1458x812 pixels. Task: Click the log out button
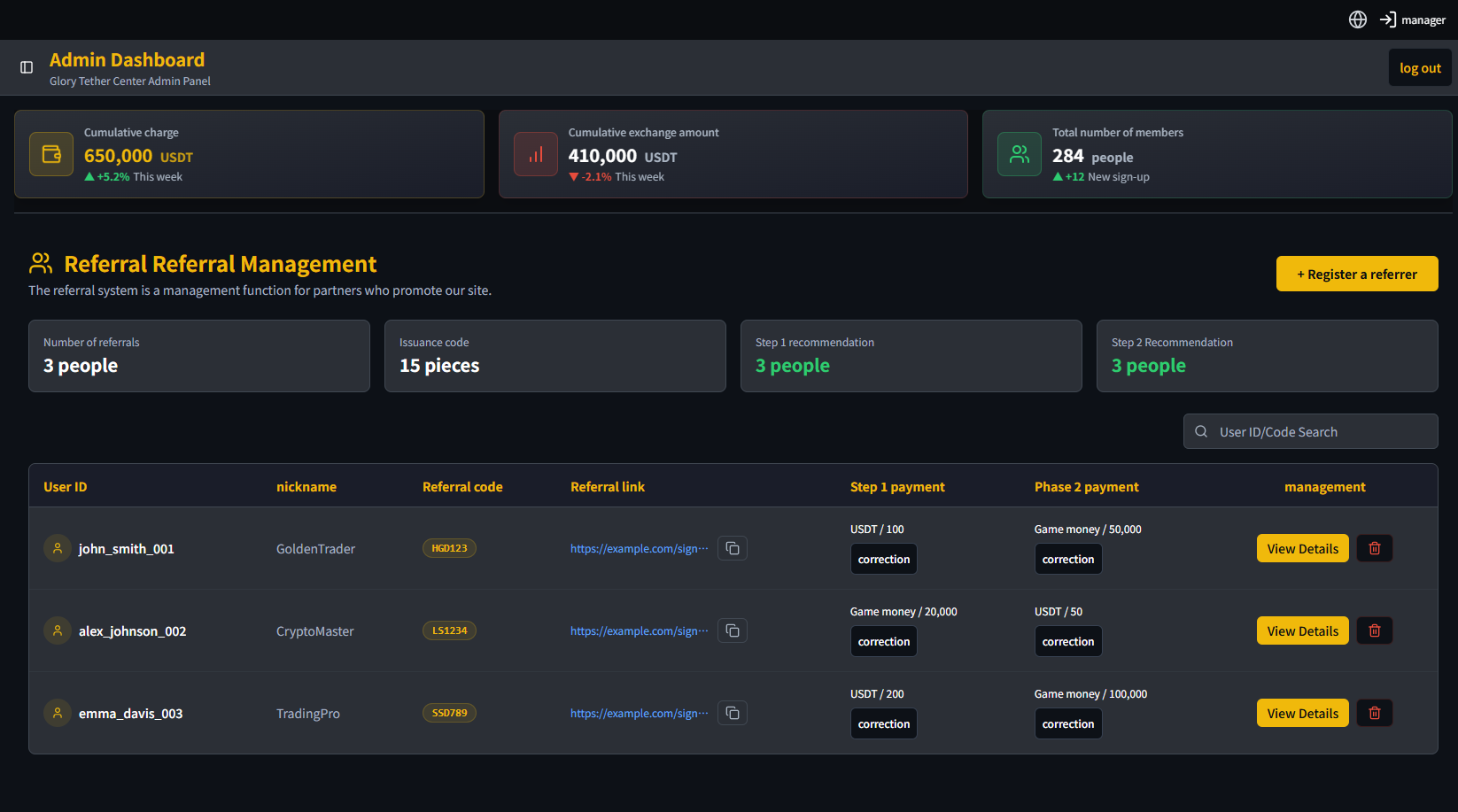point(1419,68)
